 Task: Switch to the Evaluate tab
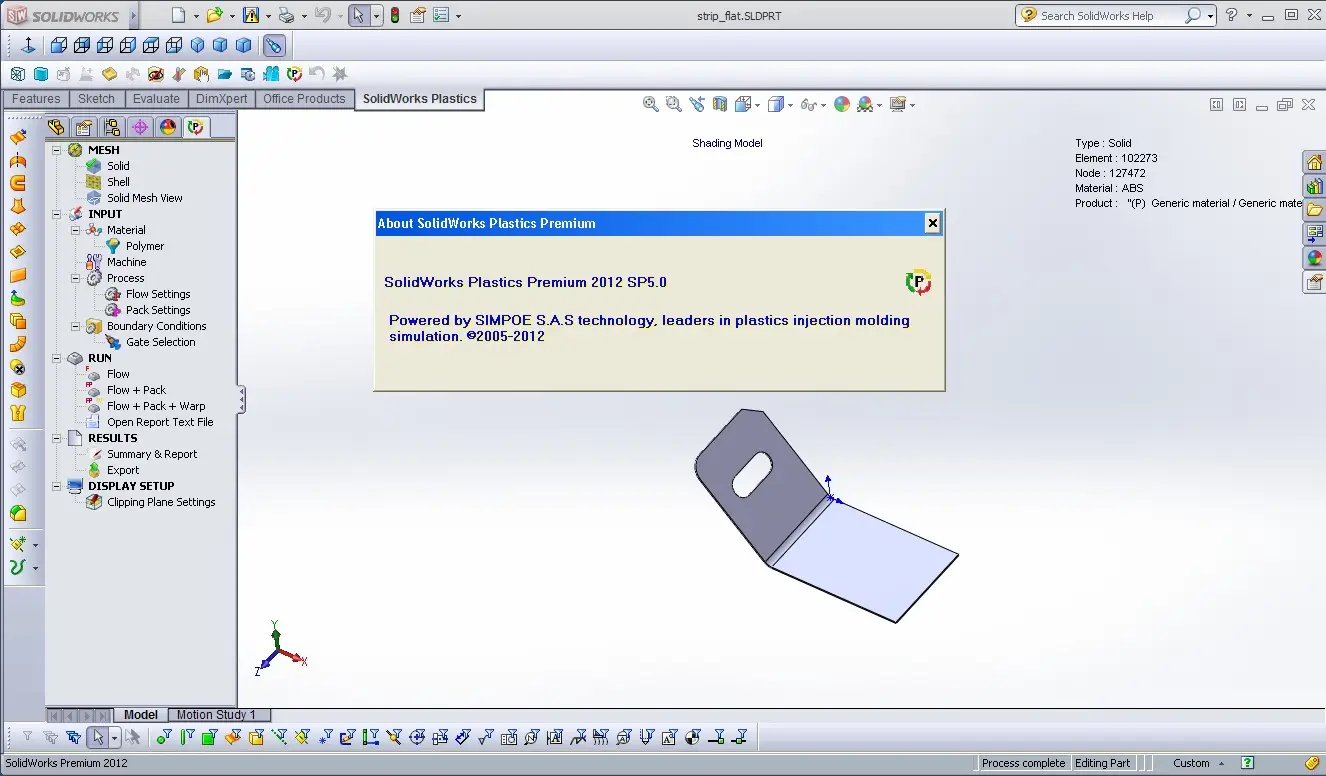(156, 99)
